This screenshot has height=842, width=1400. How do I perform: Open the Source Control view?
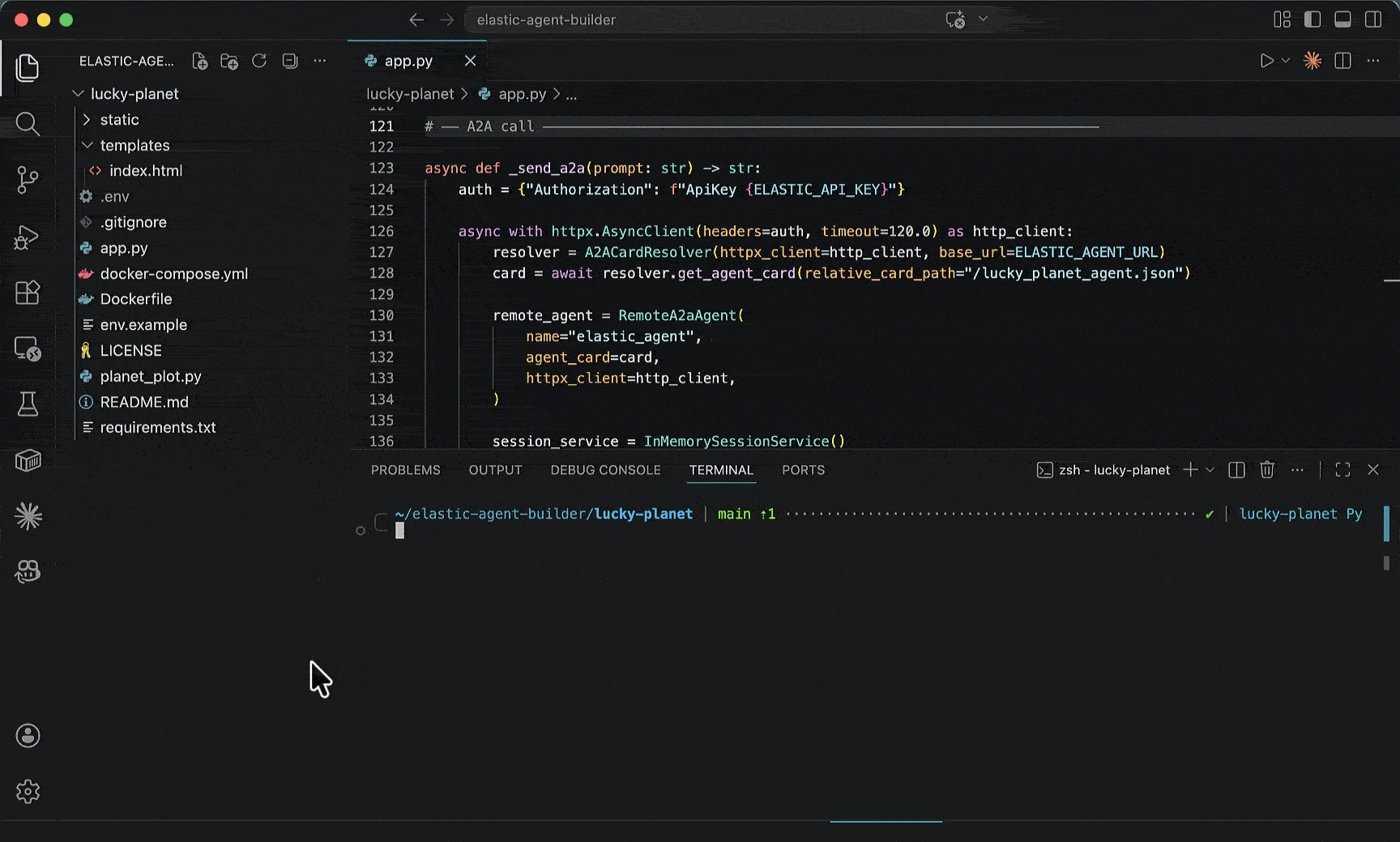point(28,180)
